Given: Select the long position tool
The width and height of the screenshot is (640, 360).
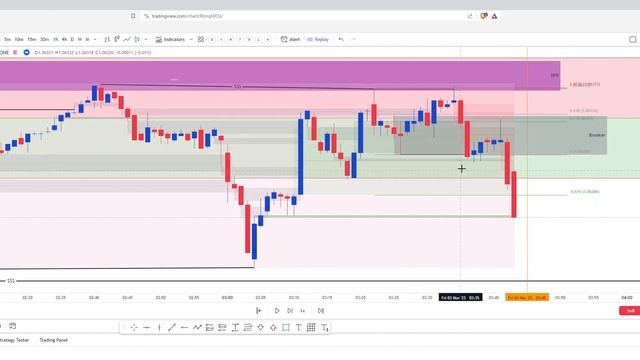Looking at the screenshot, I should [x=210, y=327].
